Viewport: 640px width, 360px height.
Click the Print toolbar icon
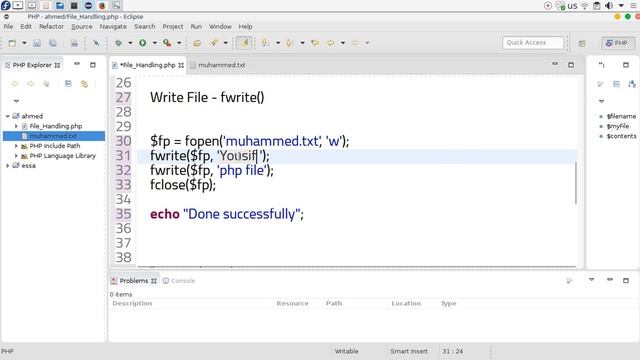click(x=74, y=43)
